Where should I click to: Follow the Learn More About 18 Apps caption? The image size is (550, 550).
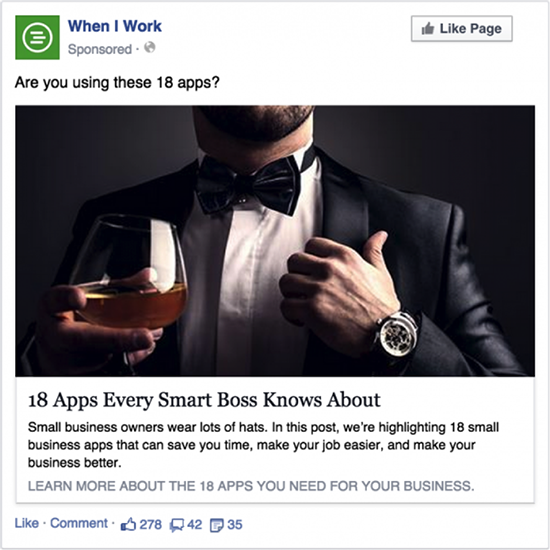251,486
